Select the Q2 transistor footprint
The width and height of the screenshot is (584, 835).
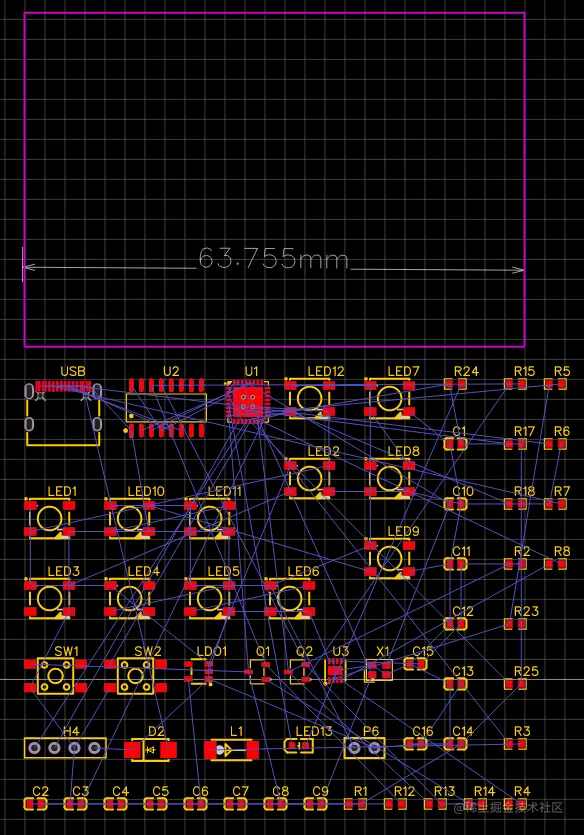point(299,672)
